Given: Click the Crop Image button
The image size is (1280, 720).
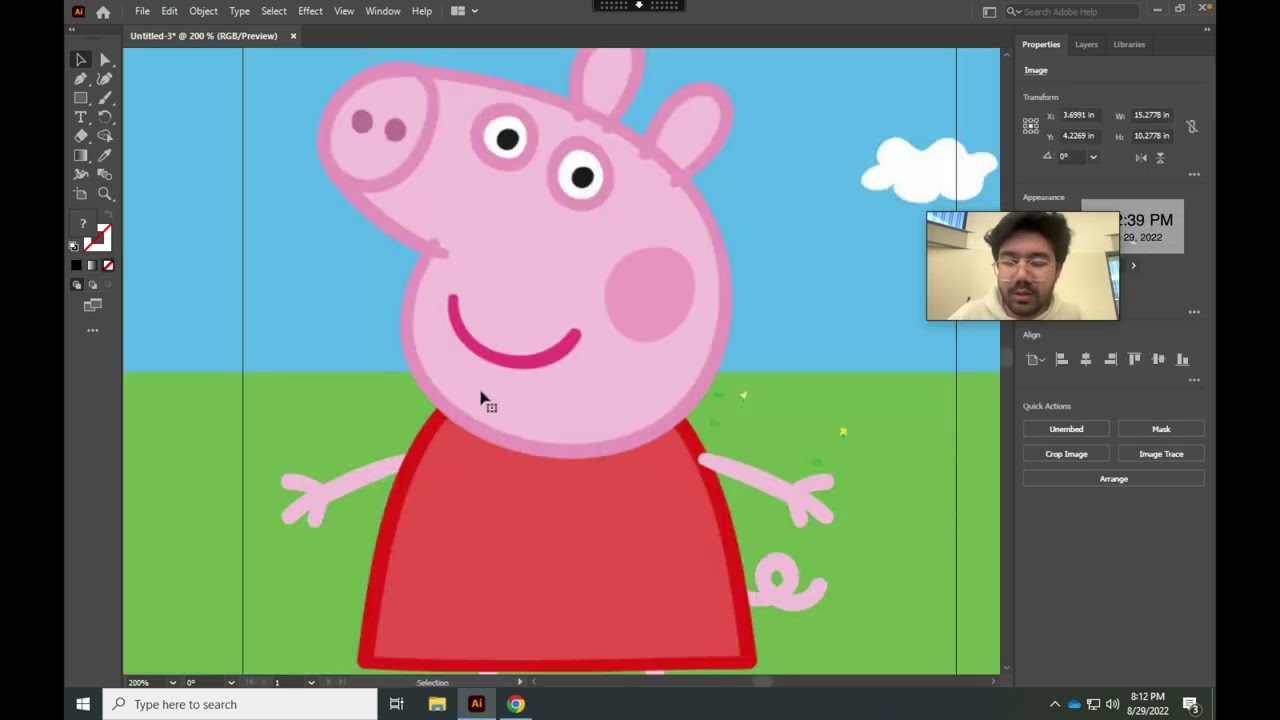Looking at the screenshot, I should pyautogui.click(x=1066, y=454).
